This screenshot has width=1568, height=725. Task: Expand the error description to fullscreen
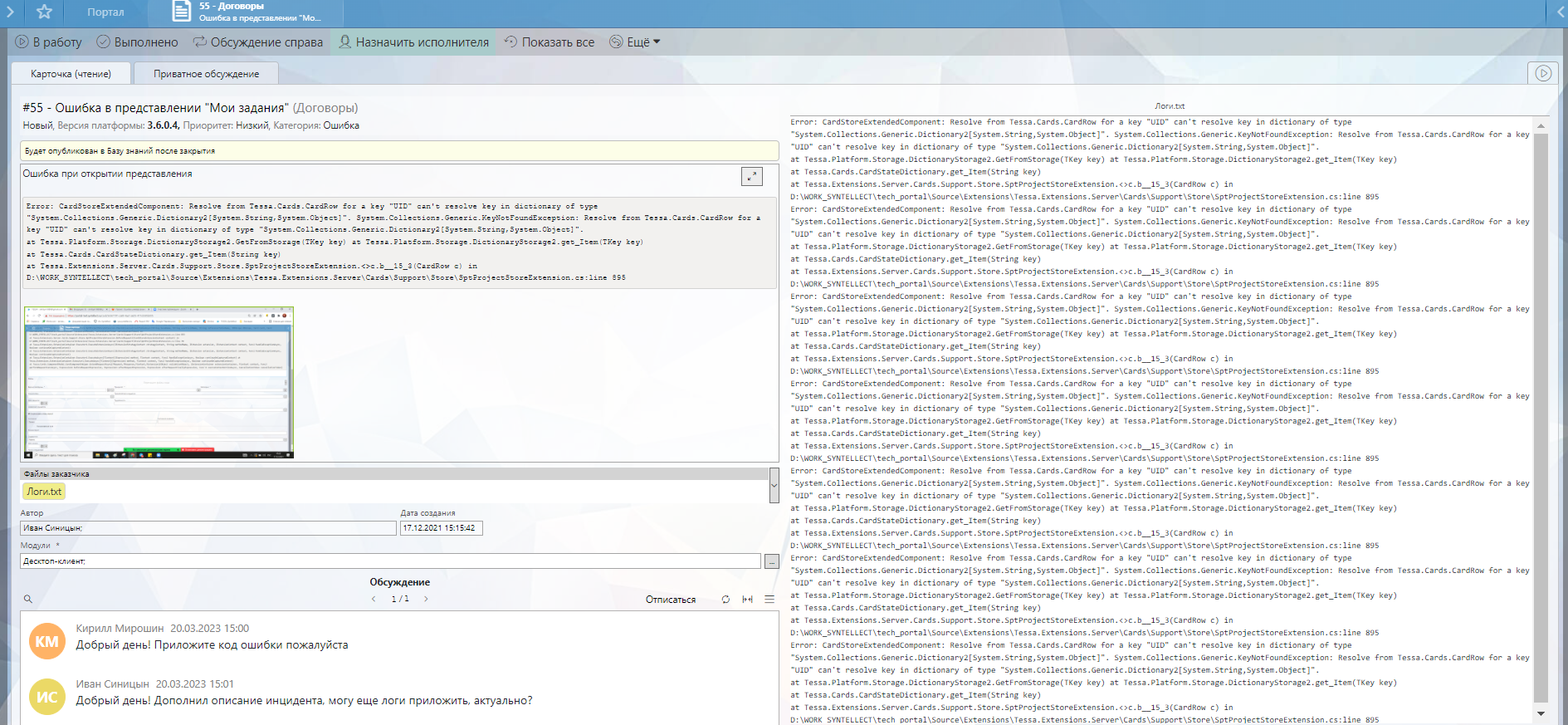pyautogui.click(x=751, y=176)
